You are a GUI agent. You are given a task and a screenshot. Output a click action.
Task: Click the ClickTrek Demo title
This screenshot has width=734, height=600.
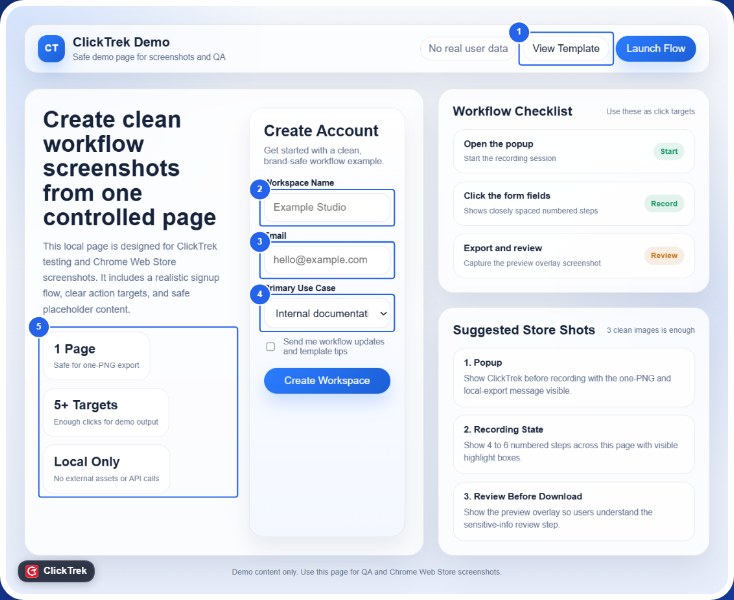point(121,42)
